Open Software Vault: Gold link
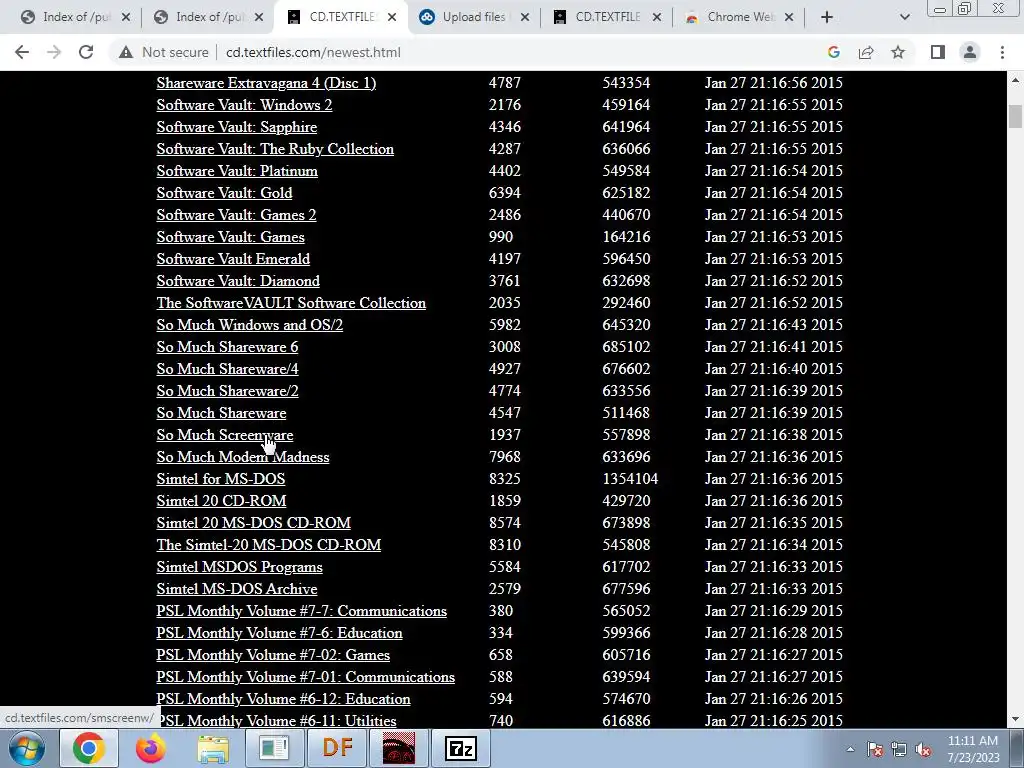The width and height of the screenshot is (1024, 768). [x=224, y=193]
